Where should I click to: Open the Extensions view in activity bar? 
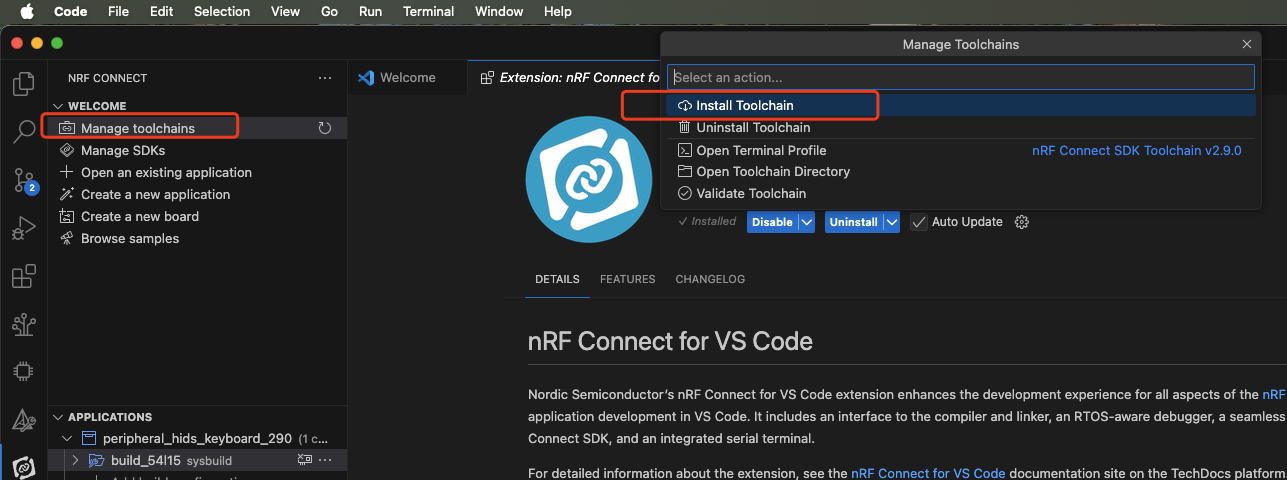(x=24, y=277)
